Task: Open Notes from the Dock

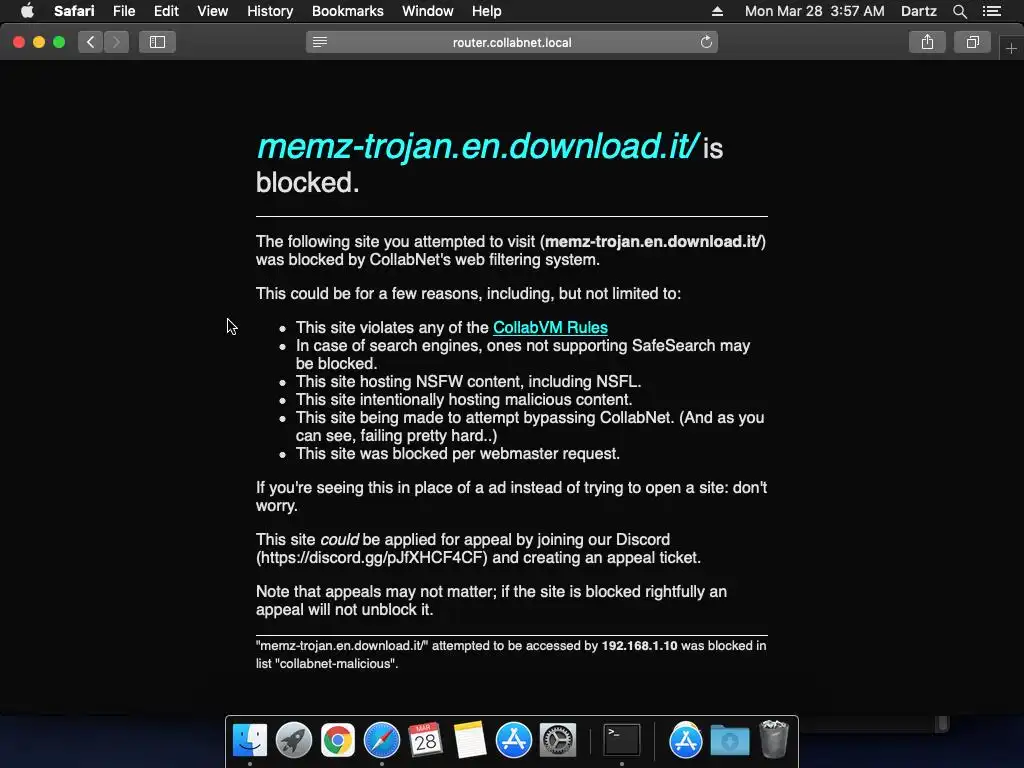Action: (470, 741)
